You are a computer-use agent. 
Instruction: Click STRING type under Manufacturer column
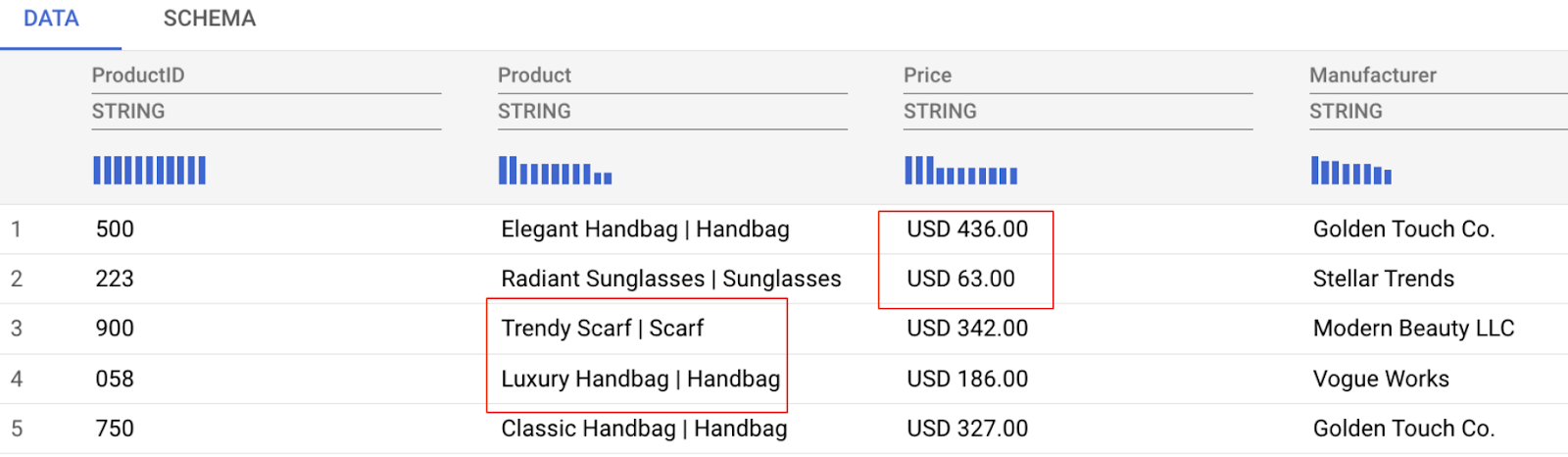[1346, 112]
